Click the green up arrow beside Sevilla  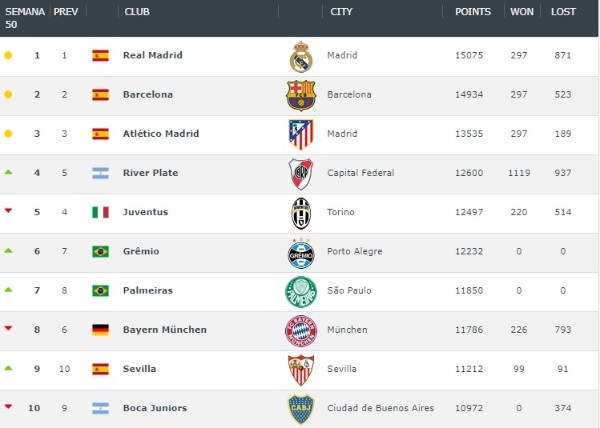[8, 367]
